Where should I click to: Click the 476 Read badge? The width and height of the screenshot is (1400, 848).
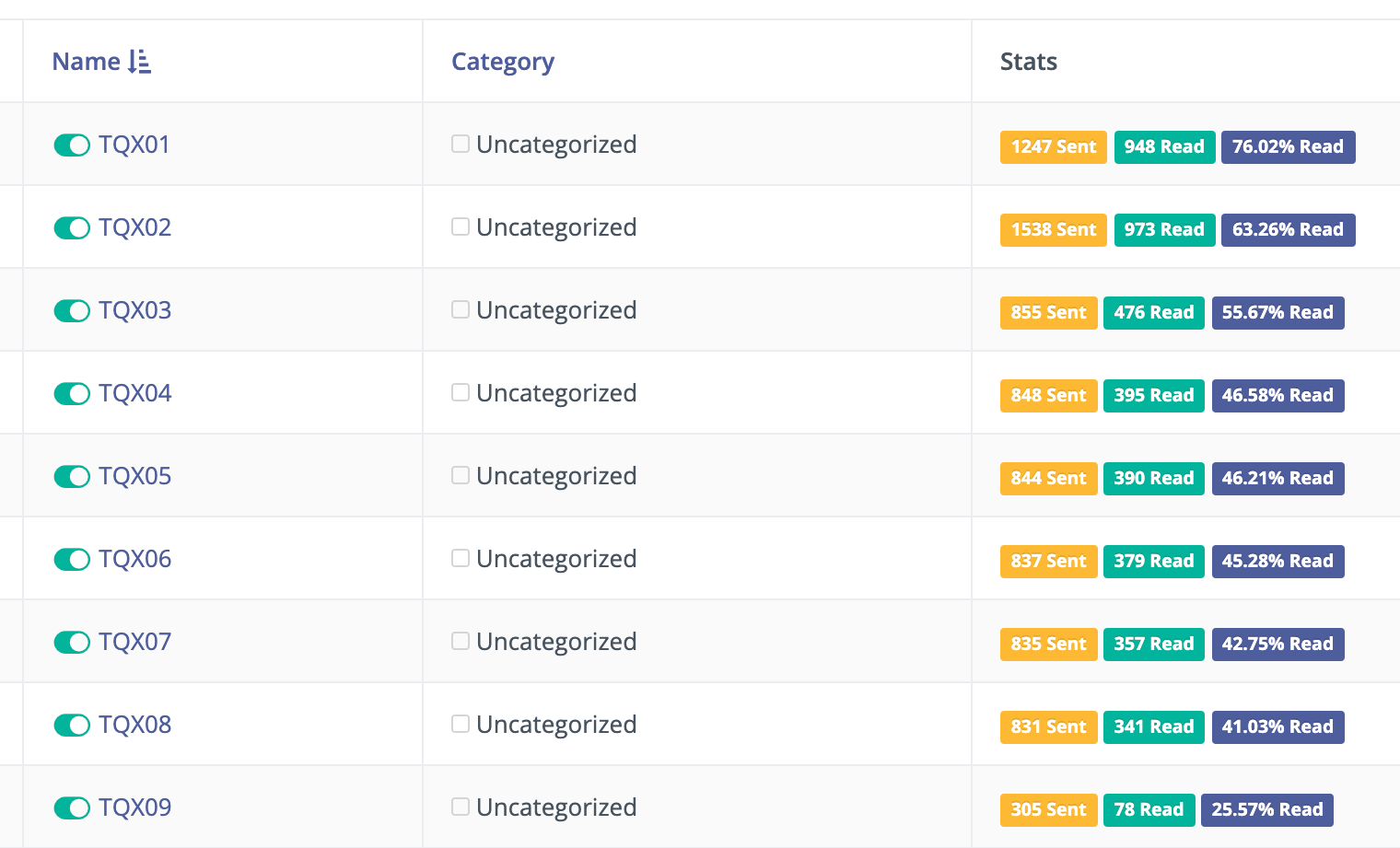coord(1154,313)
